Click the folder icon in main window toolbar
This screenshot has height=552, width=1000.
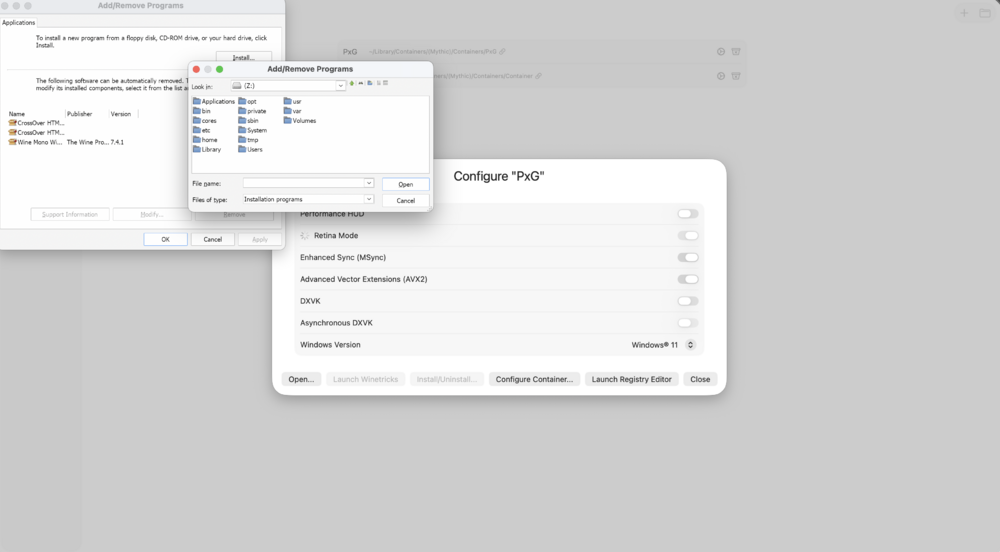point(985,13)
